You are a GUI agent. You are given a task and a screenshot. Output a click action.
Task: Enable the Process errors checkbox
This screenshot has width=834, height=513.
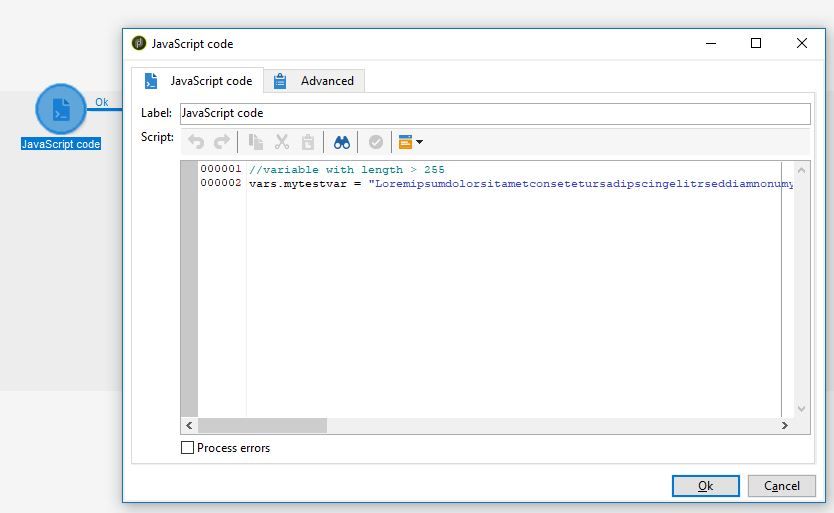click(187, 448)
